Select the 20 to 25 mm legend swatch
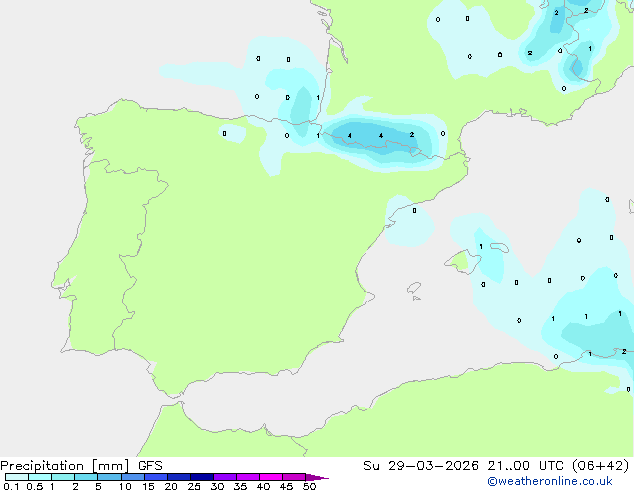Image resolution: width=634 pixels, height=490 pixels. (179, 477)
